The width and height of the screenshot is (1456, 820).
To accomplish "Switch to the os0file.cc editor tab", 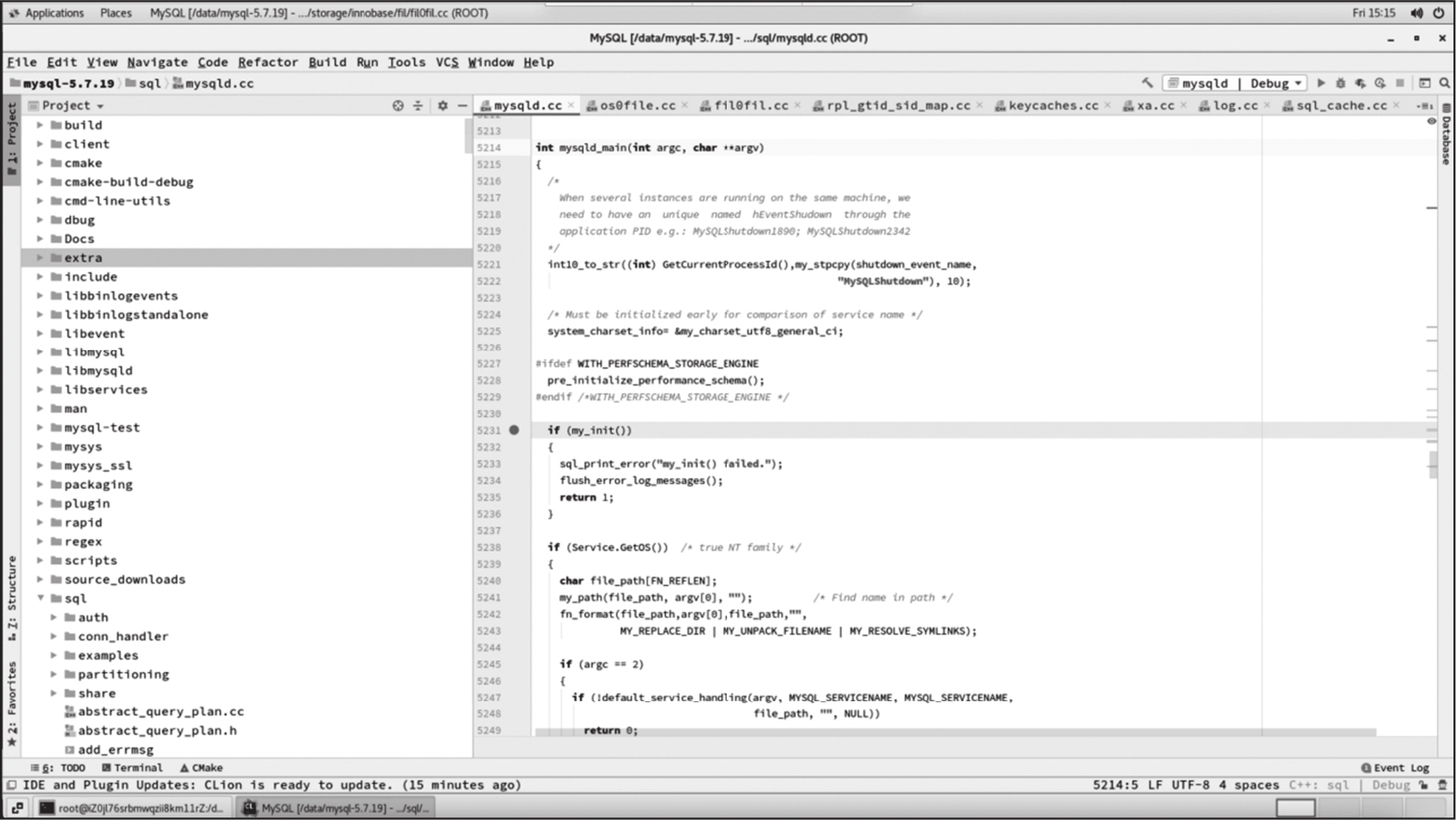I will pyautogui.click(x=636, y=106).
